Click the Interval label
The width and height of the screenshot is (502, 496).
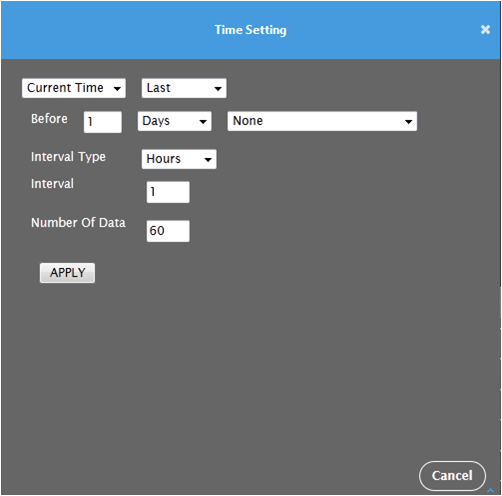point(52,184)
